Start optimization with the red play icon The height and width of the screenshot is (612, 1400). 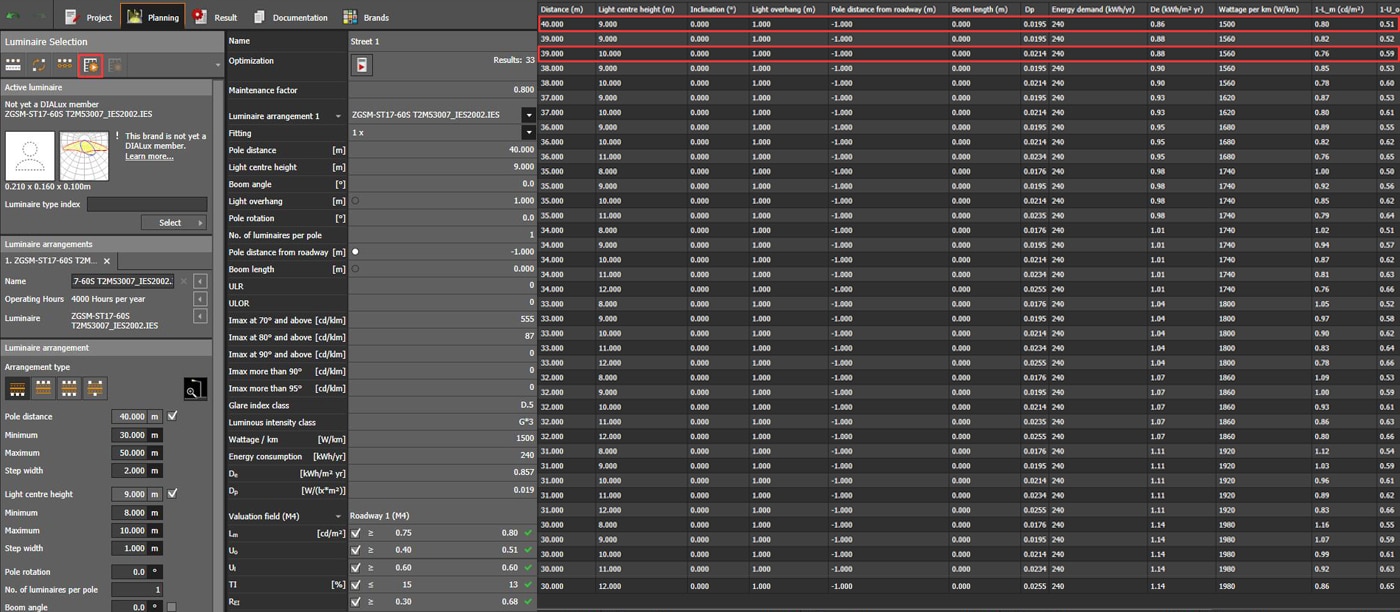(362, 65)
